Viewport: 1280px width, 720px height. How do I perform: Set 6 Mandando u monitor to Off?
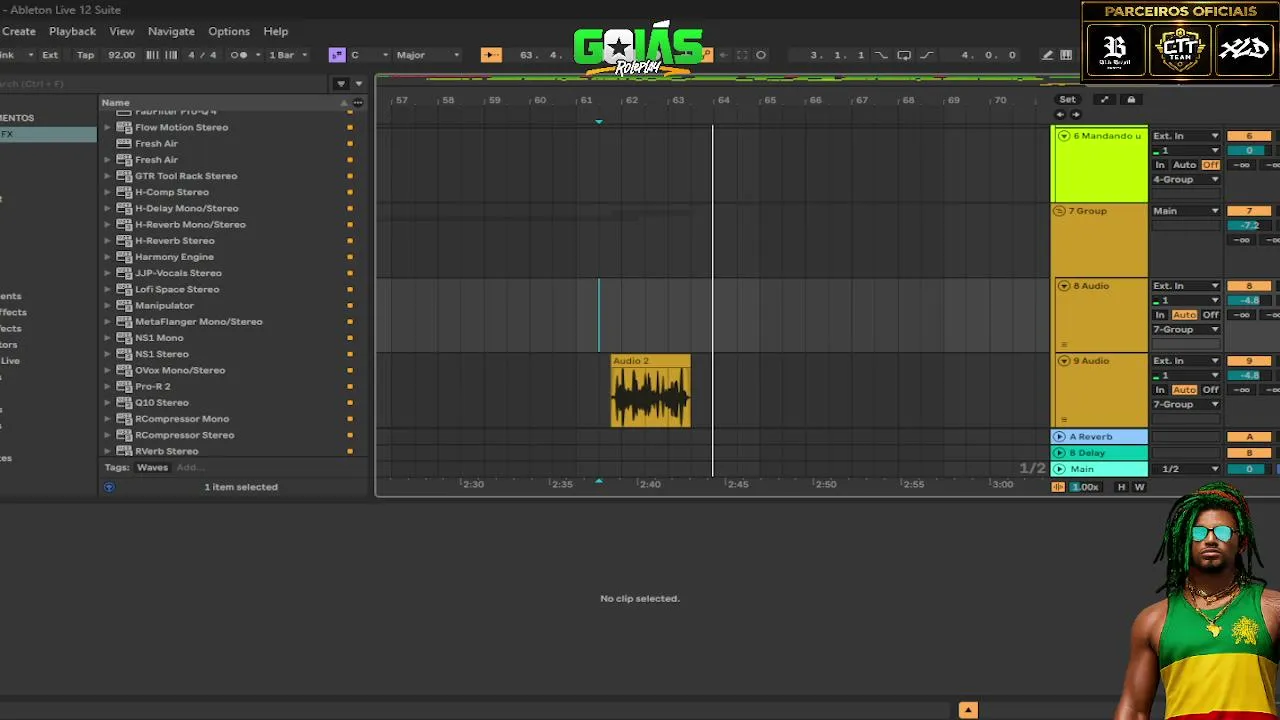1211,165
